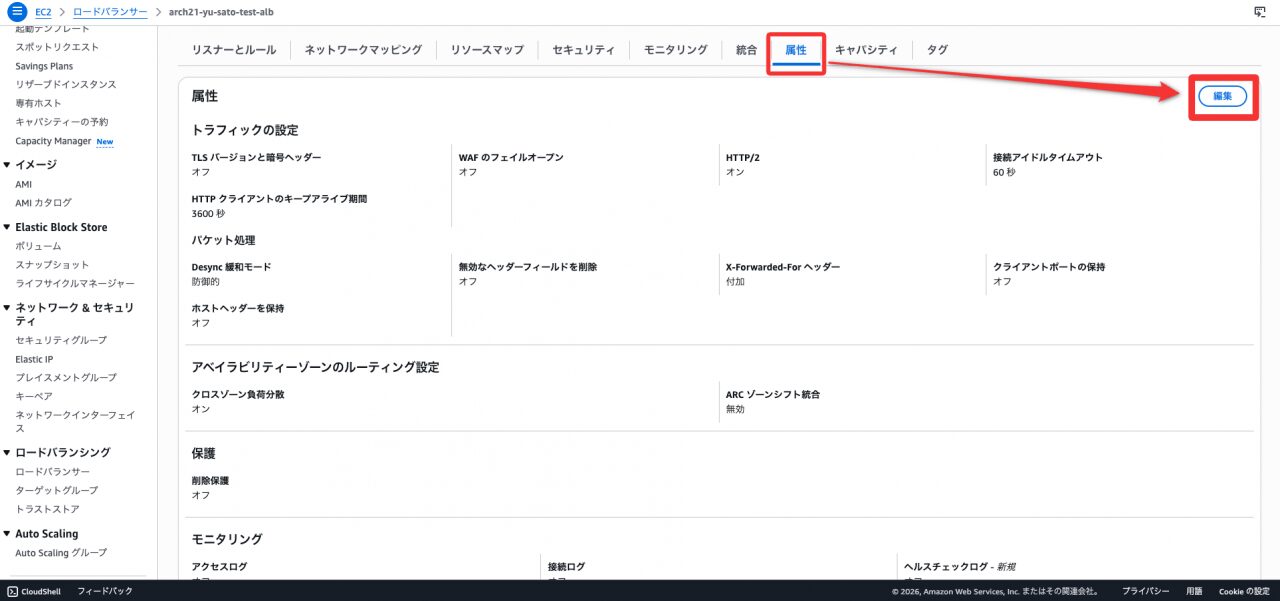Collapse the イメージ sidebar section
The image size is (1280, 601).
coord(7,165)
